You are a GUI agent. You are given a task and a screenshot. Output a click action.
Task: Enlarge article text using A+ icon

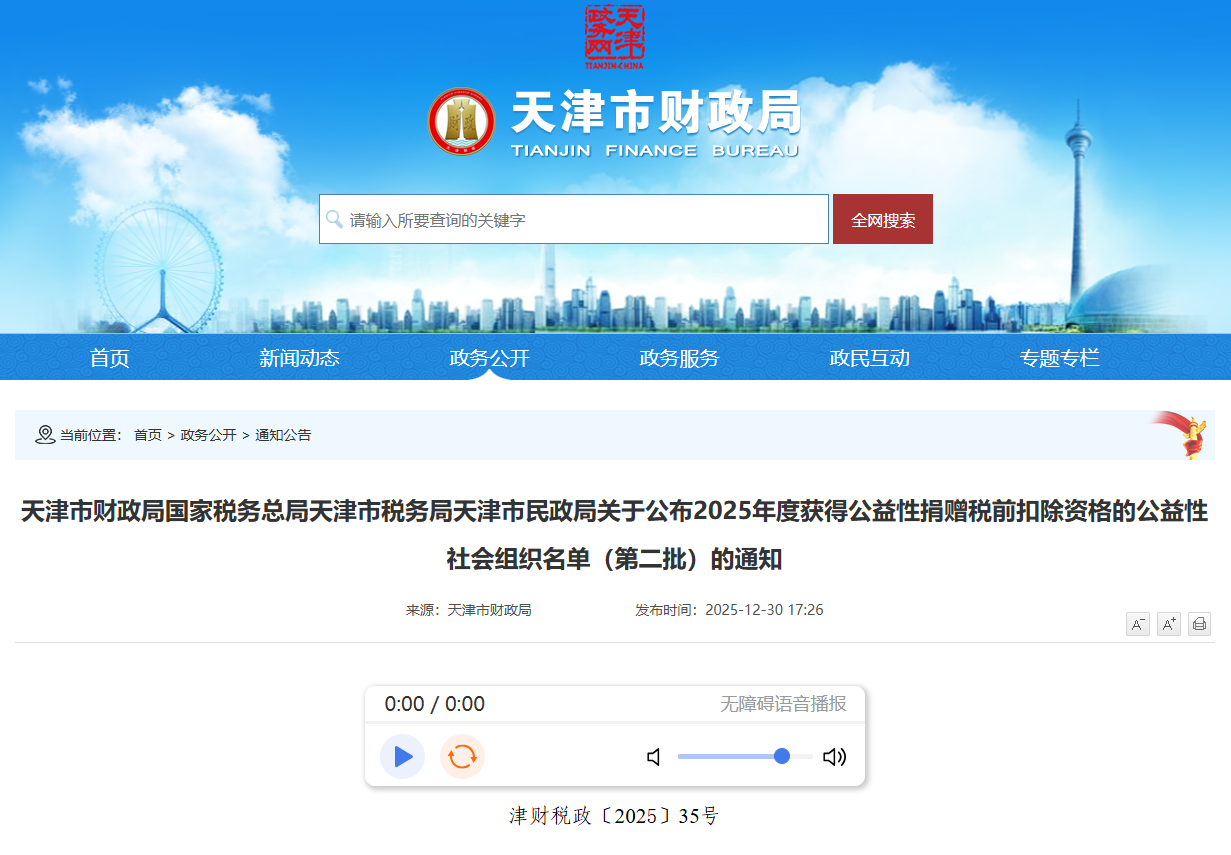[x=1168, y=623]
